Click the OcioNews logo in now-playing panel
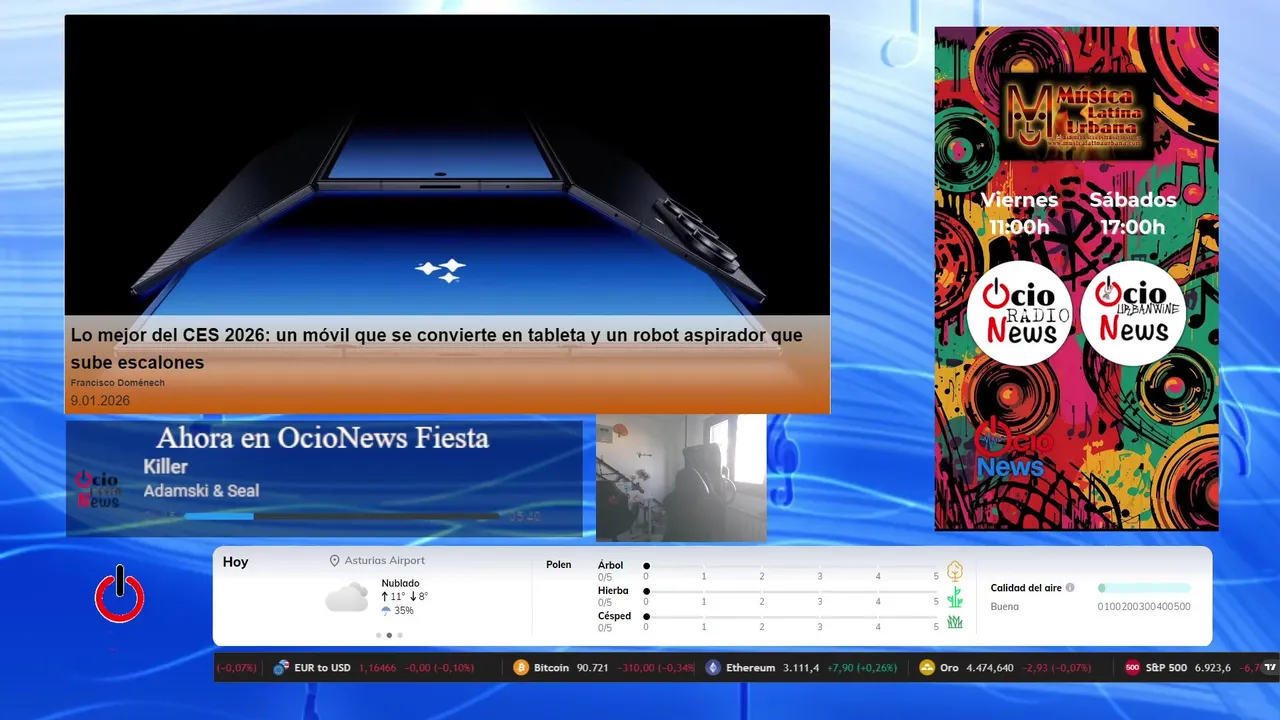This screenshot has width=1280, height=720. point(98,489)
